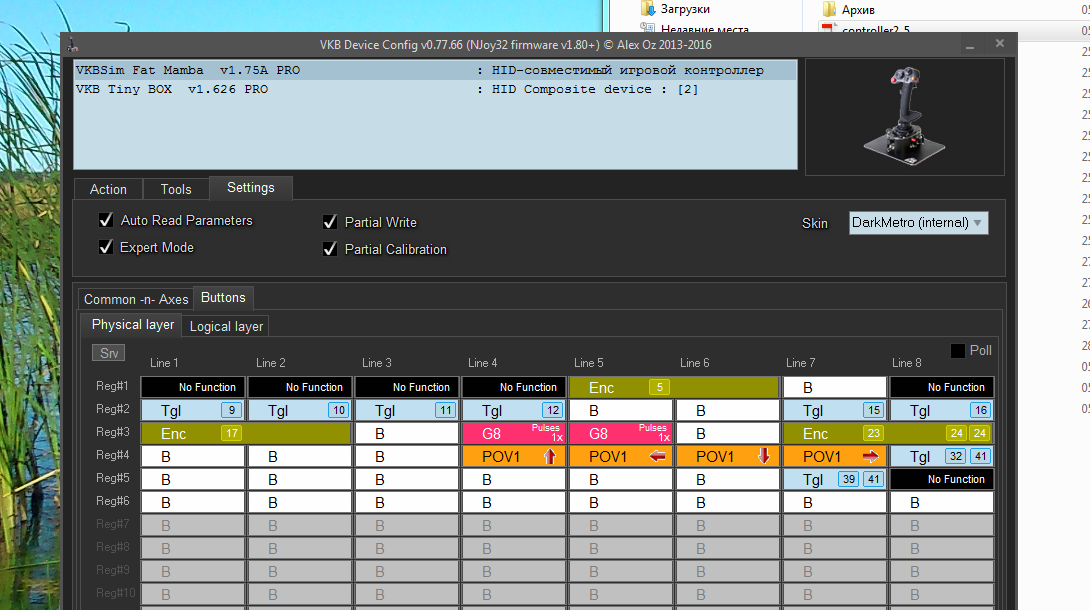
Task: Open the Physical layer tab
Action: pos(133,324)
